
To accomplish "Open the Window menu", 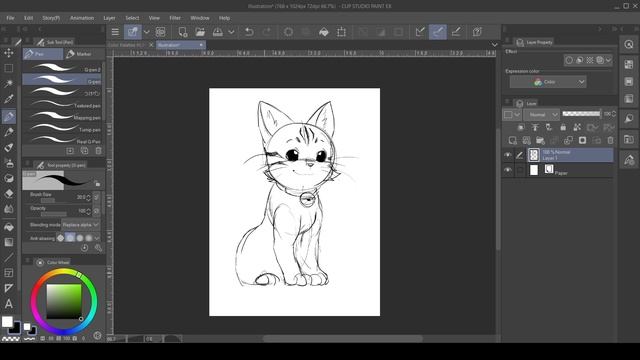I will pos(200,18).
